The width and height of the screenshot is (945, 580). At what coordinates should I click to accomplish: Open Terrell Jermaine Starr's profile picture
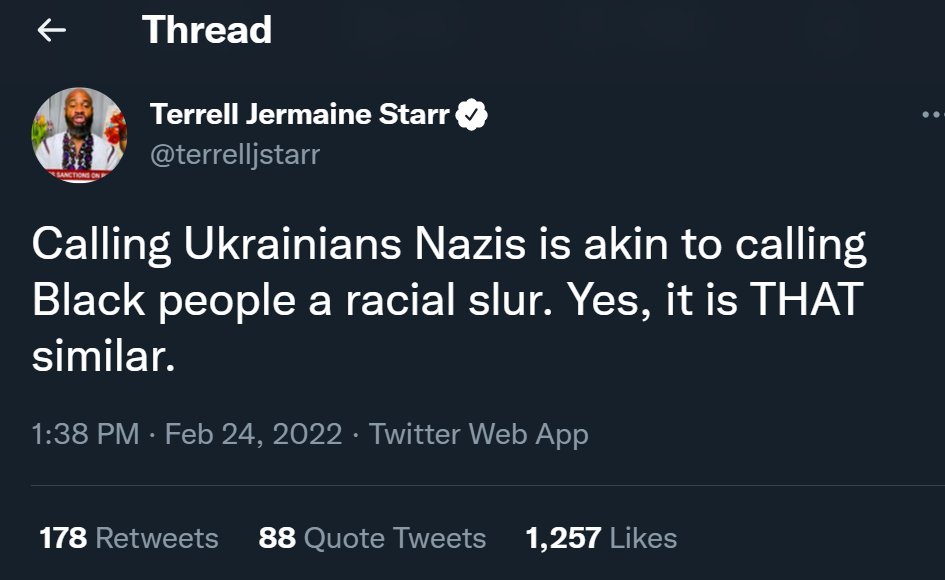tap(80, 135)
